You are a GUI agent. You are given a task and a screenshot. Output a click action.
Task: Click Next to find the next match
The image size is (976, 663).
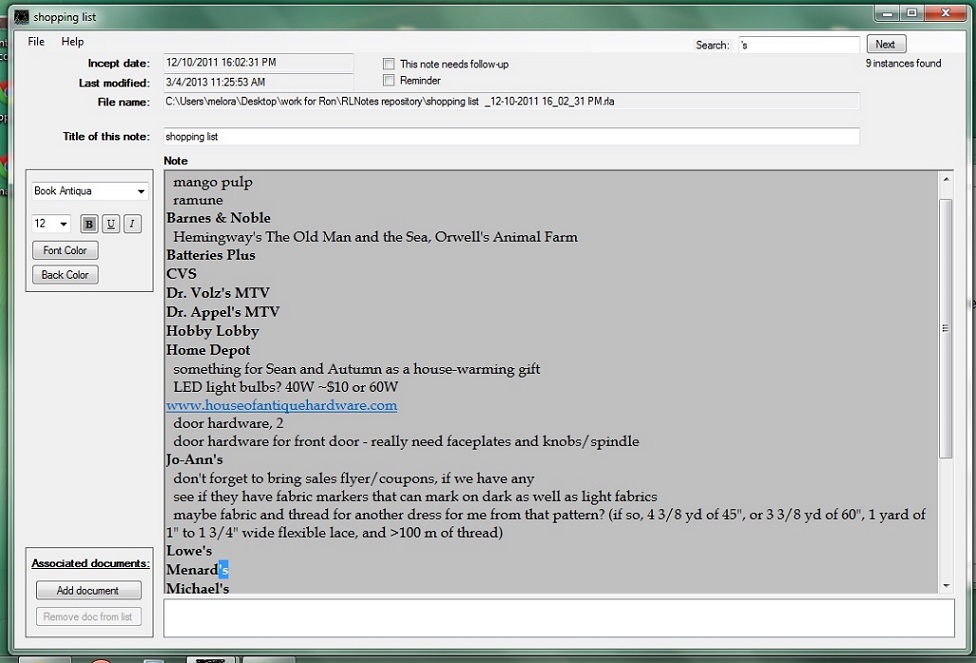point(886,44)
